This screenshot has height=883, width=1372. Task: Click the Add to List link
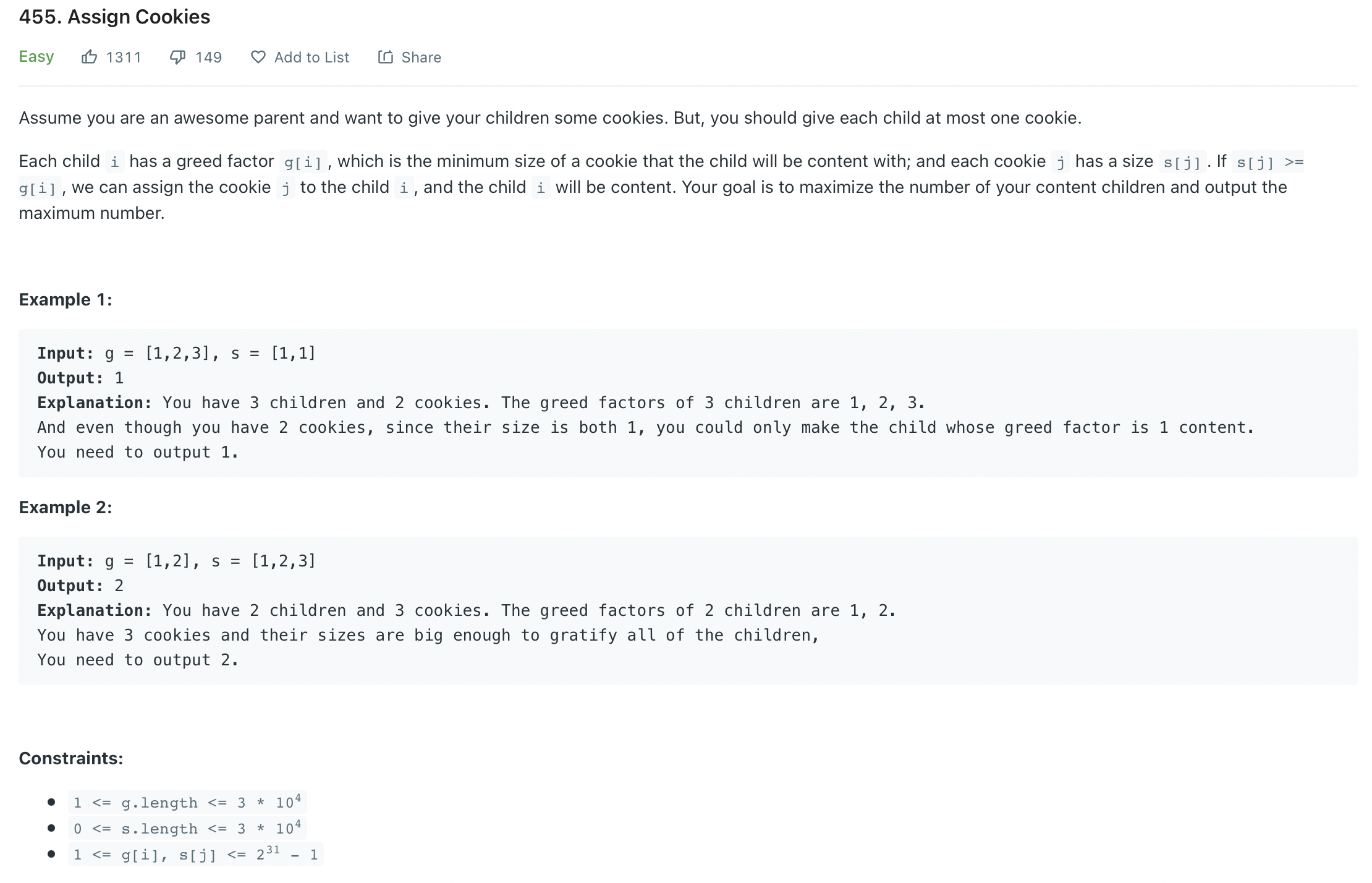(x=311, y=57)
